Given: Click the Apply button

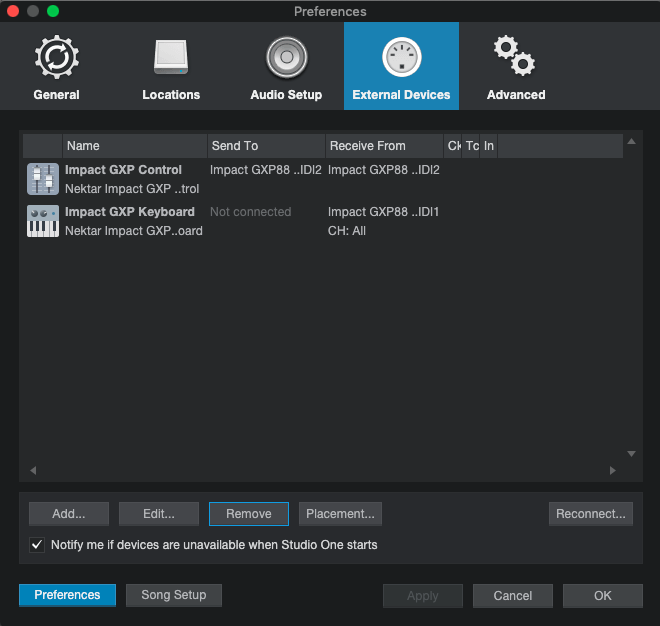Looking at the screenshot, I should pos(423,596).
